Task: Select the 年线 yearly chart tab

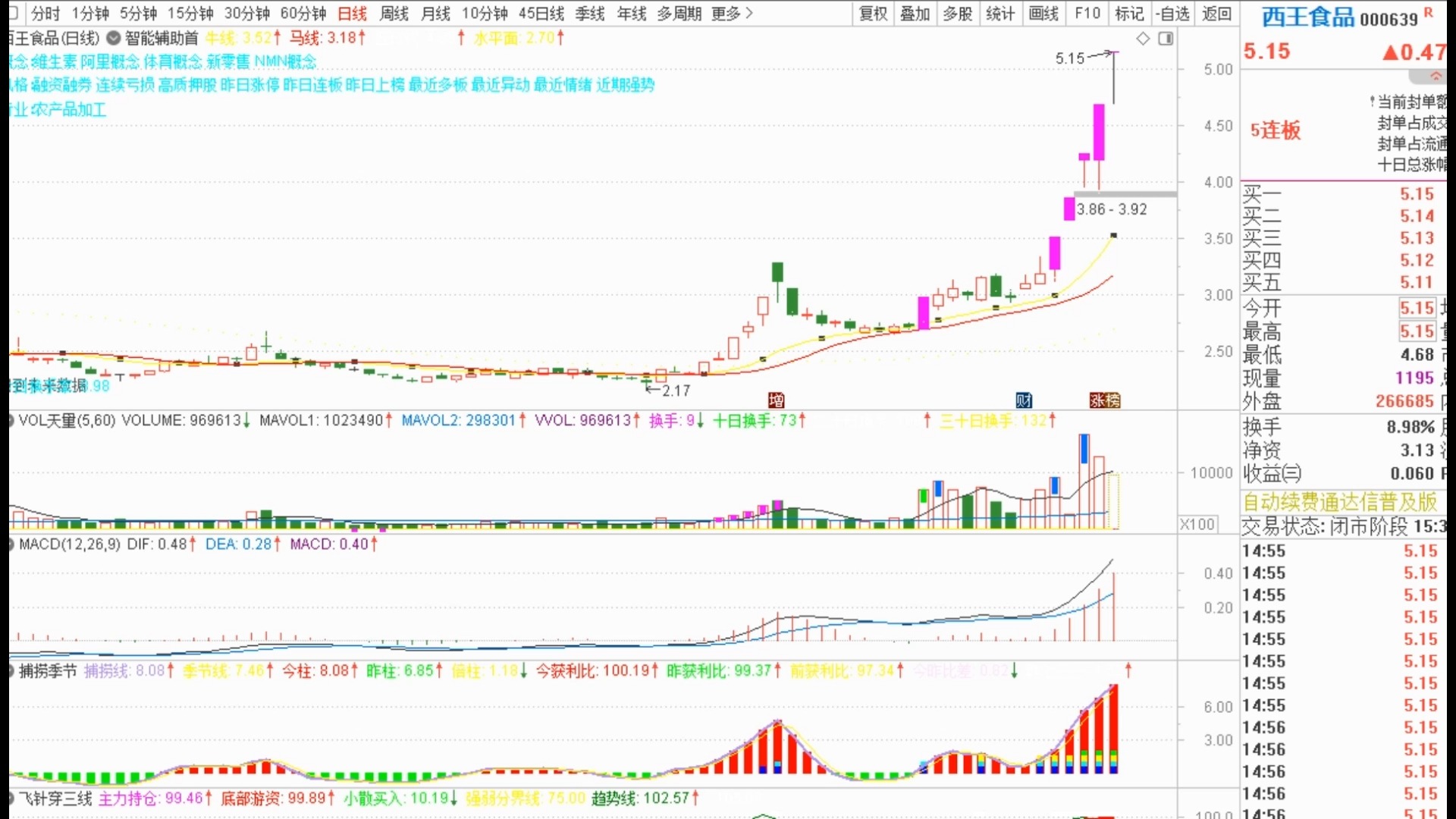Action: (x=632, y=14)
